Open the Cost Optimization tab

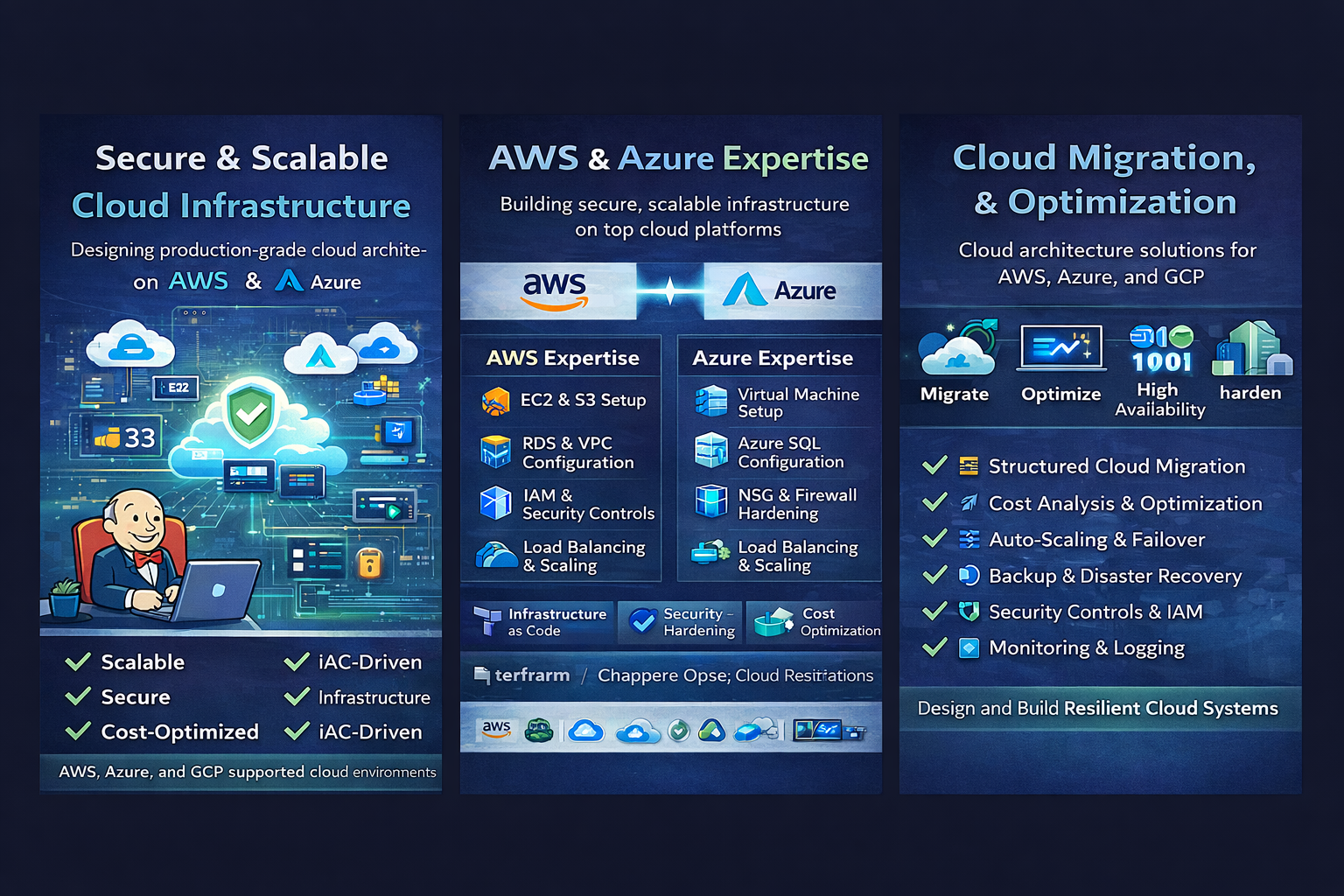[815, 622]
